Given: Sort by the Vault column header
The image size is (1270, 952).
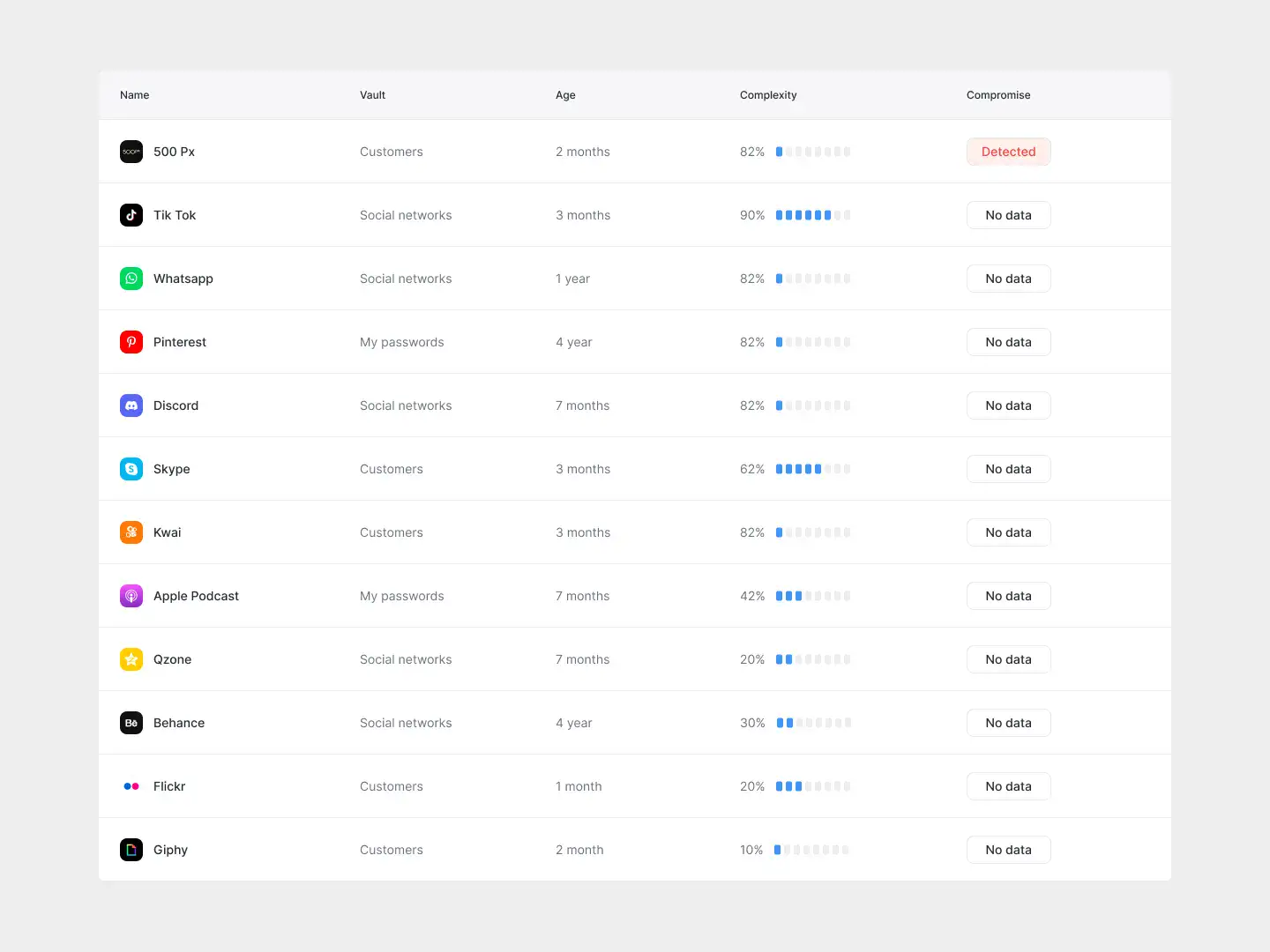Looking at the screenshot, I should pos(372,95).
